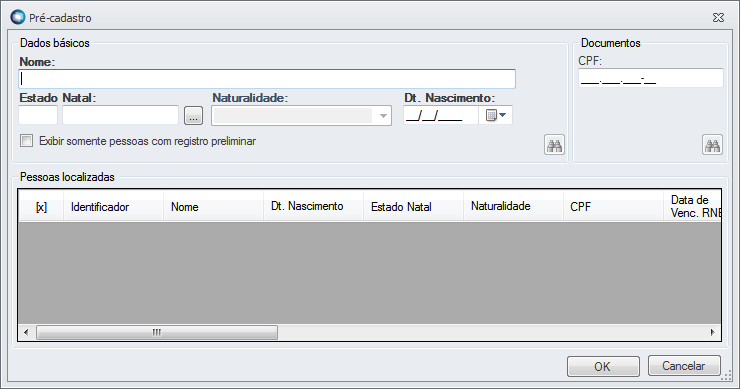Click the binoculars search icon in Documentos
Viewport: 740px width, 389px height.
point(712,145)
